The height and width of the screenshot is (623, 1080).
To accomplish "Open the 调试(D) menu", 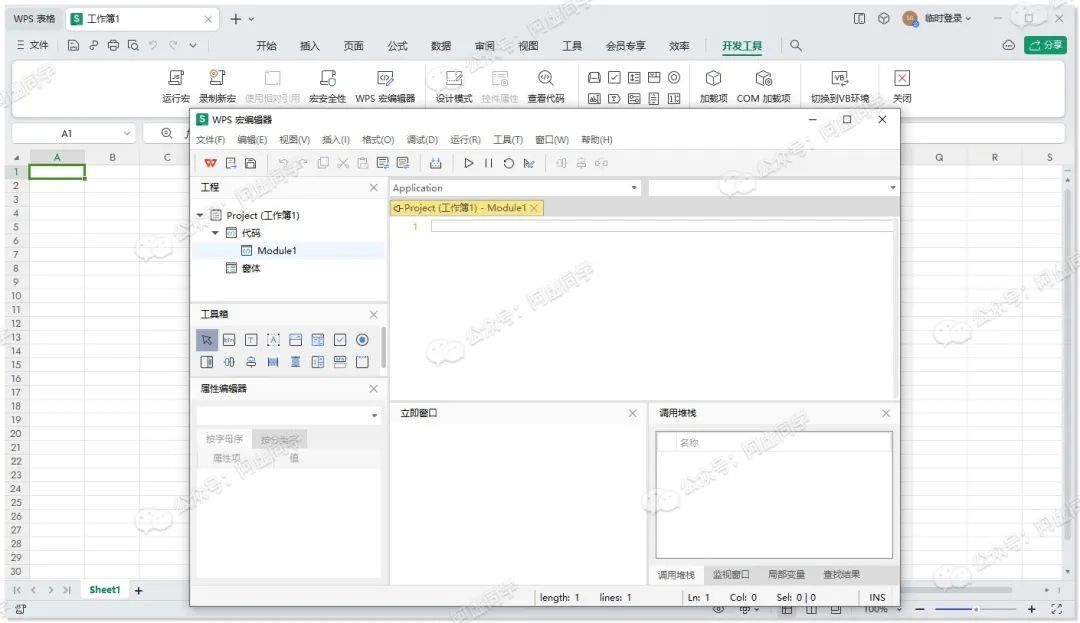I will pos(422,140).
